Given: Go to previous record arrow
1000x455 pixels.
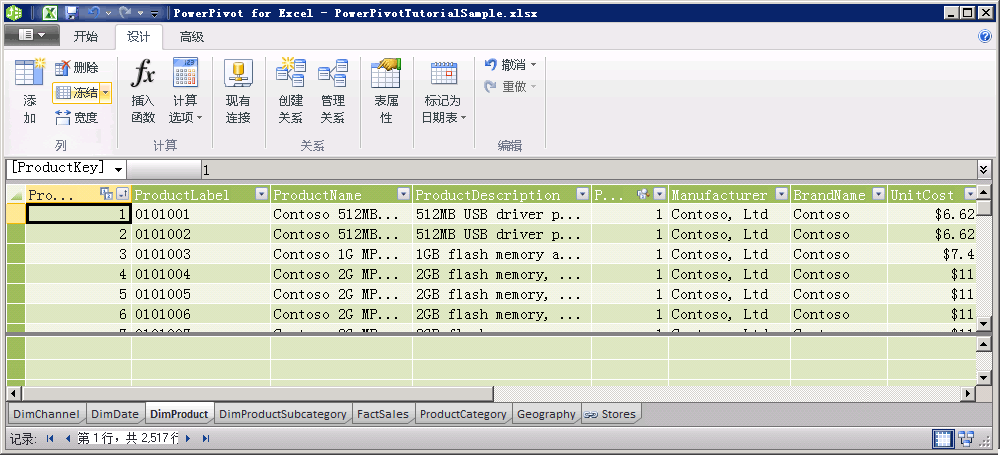Looking at the screenshot, I should pos(68,438).
